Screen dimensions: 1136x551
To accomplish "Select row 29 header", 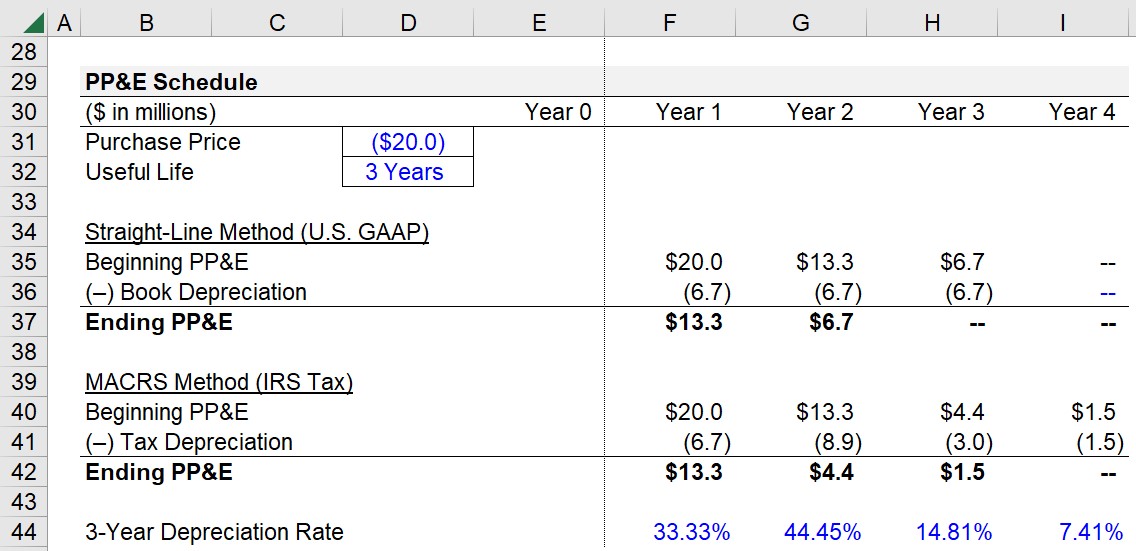I will (x=24, y=82).
